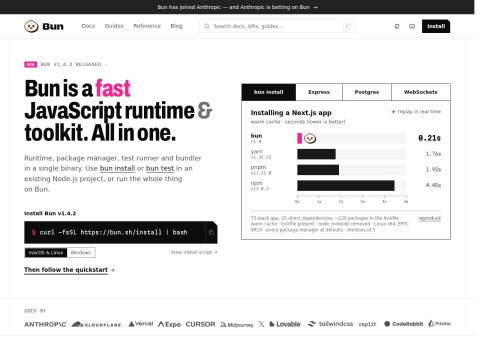
Task: Open the Docs menu item
Action: coord(88,26)
